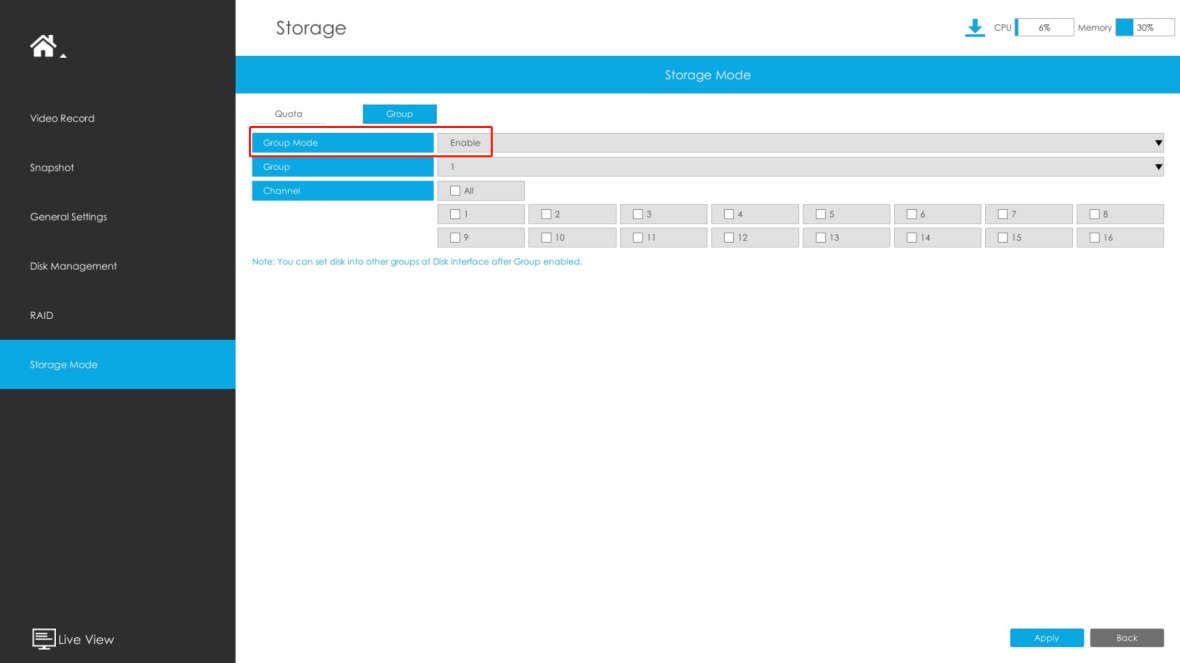Select the Group tab
The image size is (1180, 663).
coord(400,114)
